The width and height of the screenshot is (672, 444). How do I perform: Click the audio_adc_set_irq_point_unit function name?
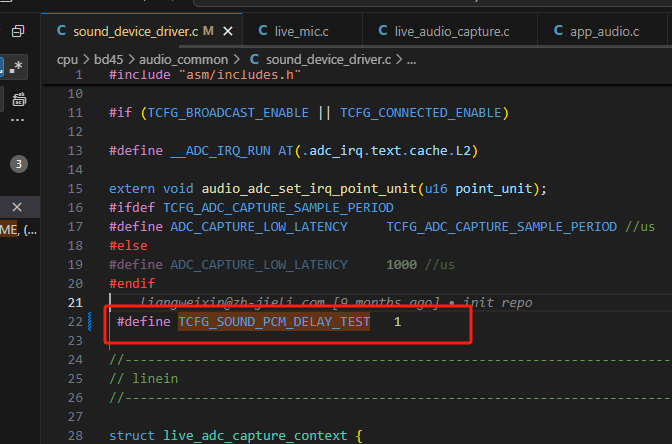point(309,189)
